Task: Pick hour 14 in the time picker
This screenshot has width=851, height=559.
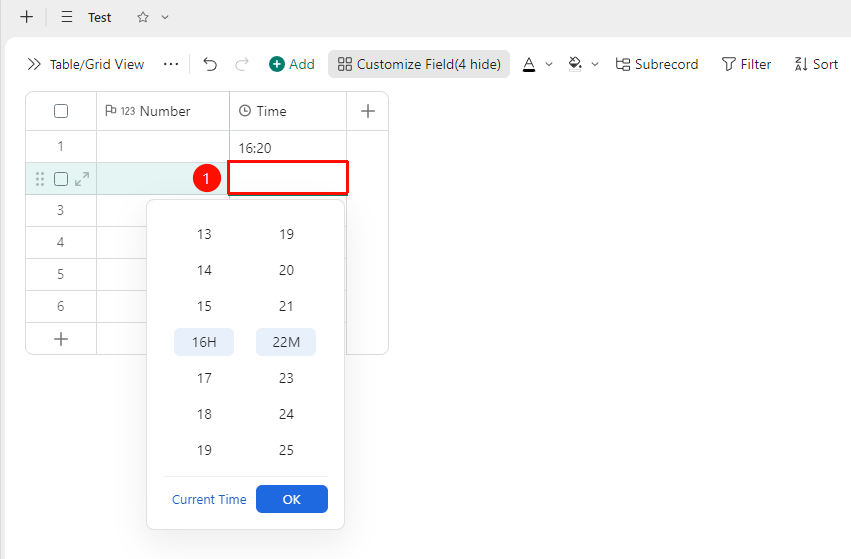Action: [x=204, y=270]
